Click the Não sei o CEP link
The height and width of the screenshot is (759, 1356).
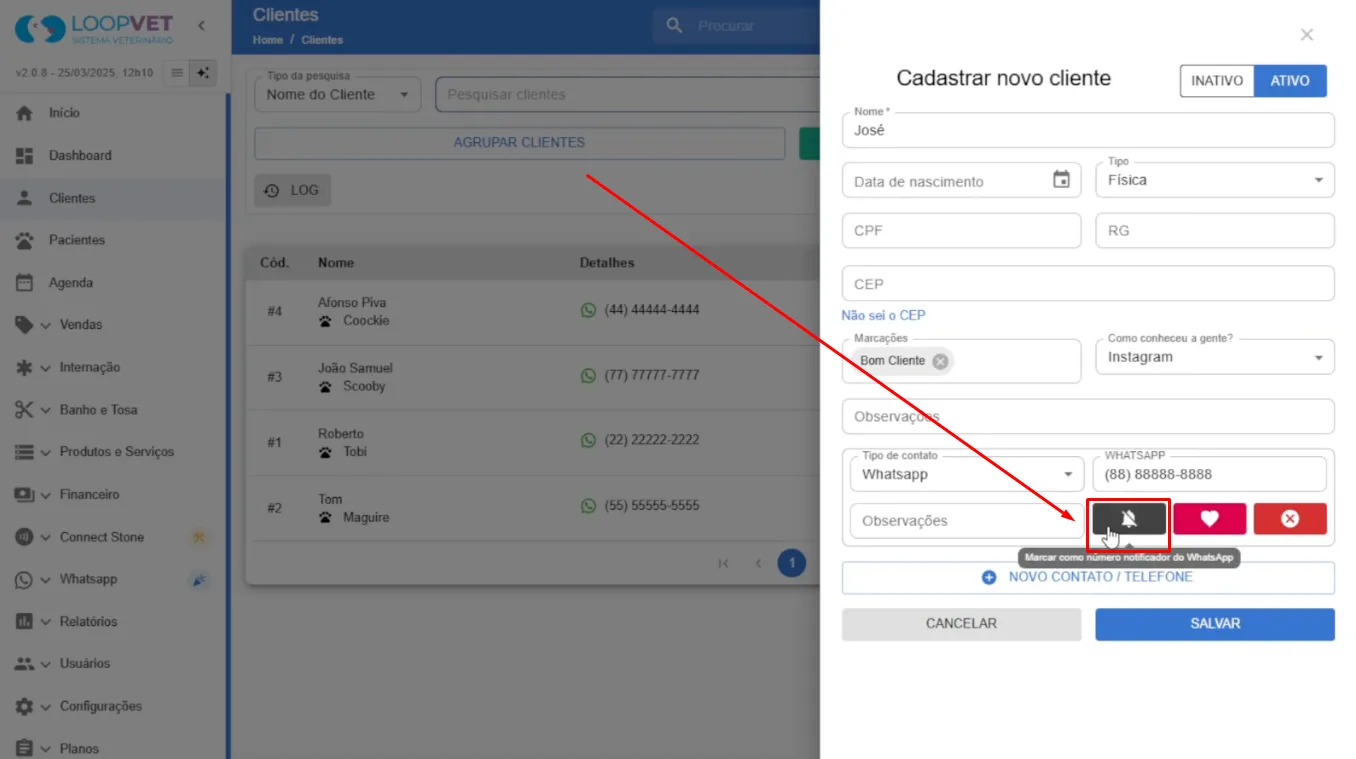tap(883, 315)
